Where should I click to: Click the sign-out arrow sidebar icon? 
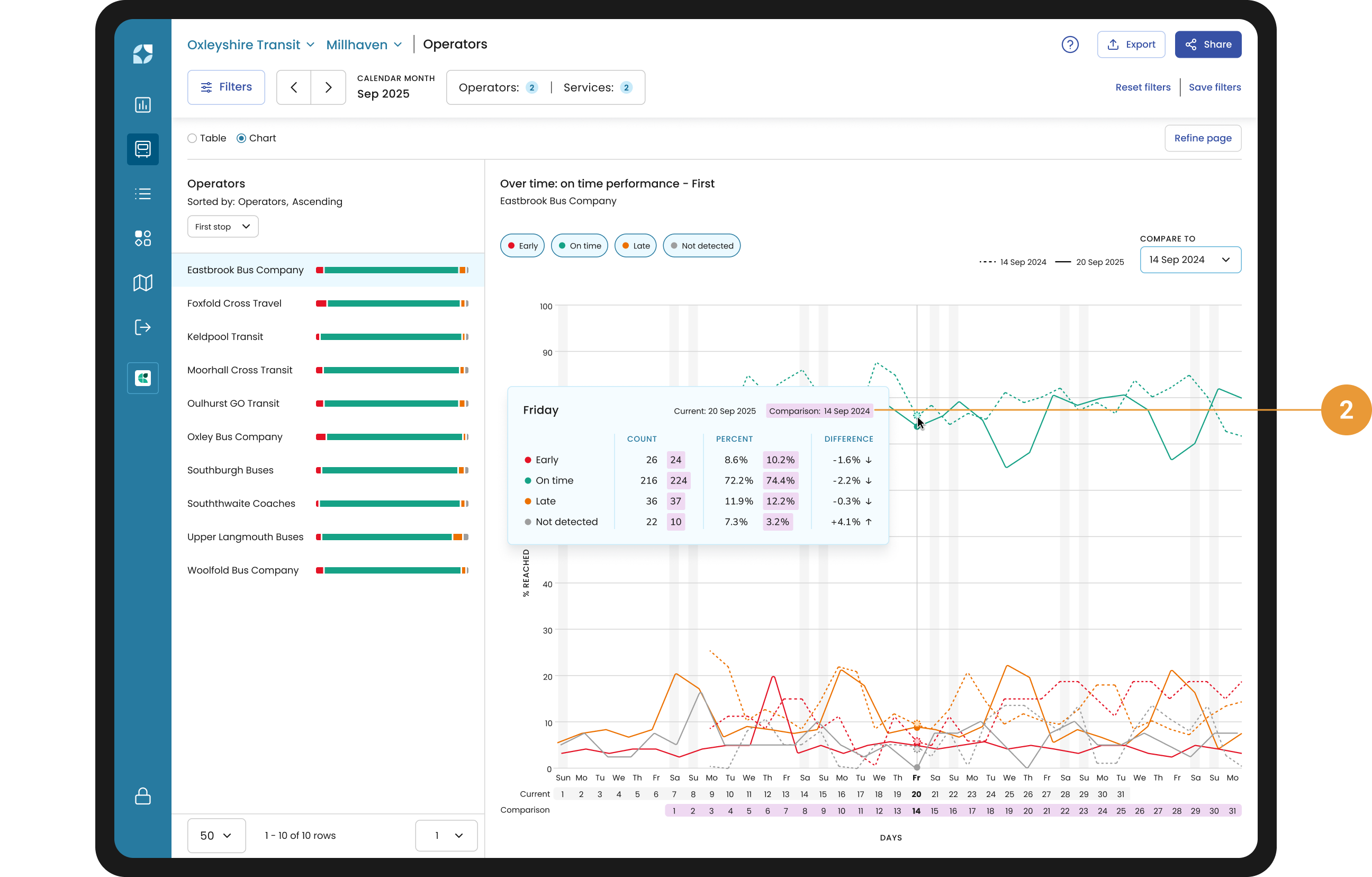142,327
